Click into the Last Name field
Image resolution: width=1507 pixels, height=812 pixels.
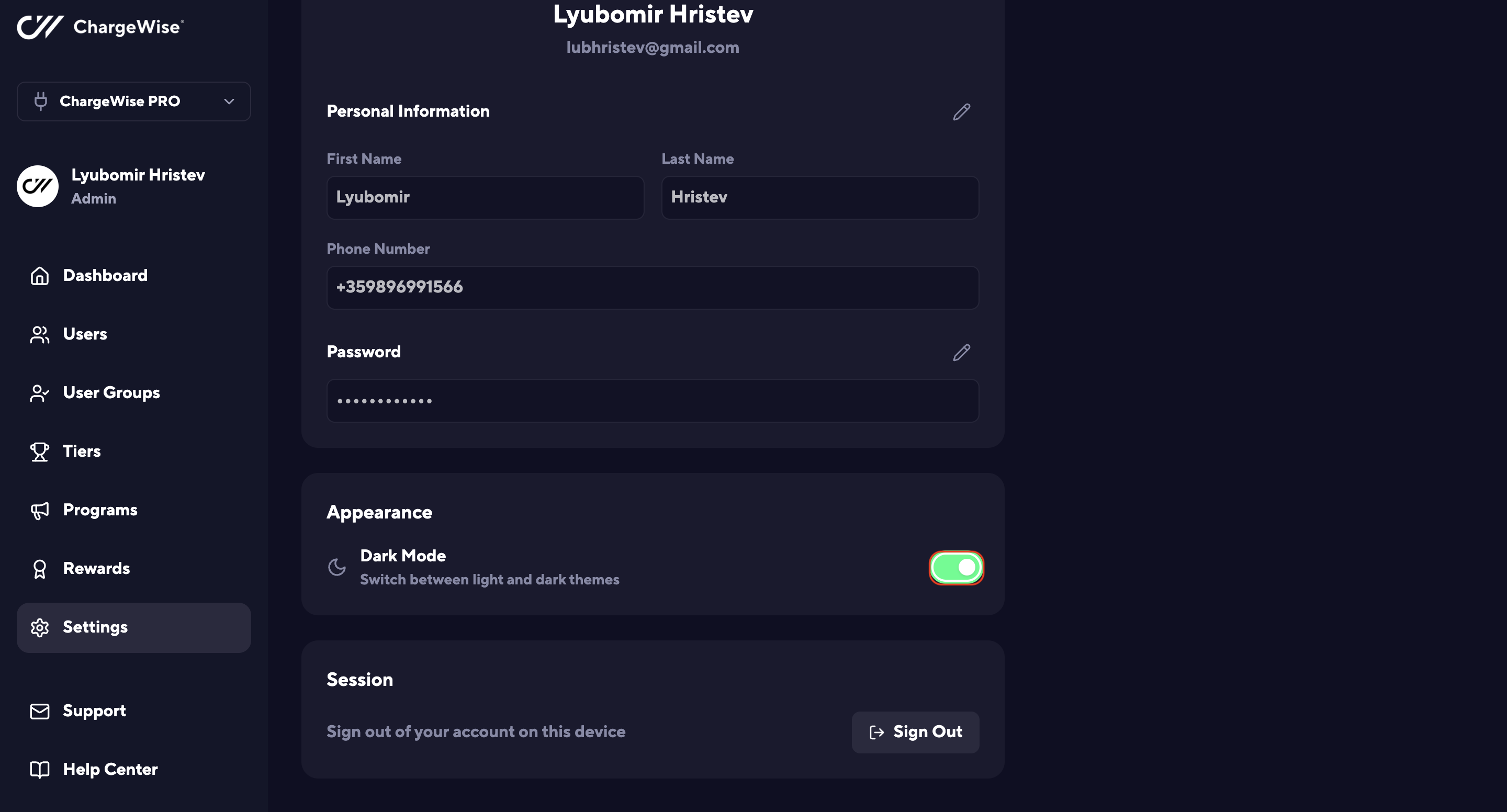(x=819, y=198)
